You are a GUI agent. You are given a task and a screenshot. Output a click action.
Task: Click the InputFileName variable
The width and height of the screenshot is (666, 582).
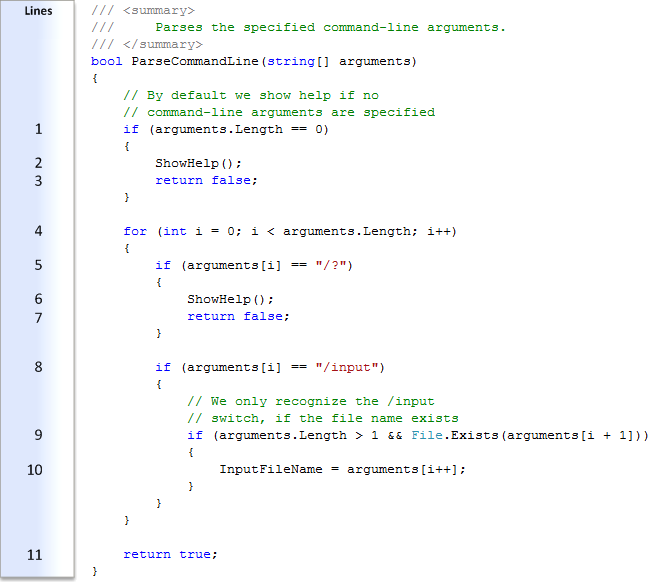click(271, 469)
